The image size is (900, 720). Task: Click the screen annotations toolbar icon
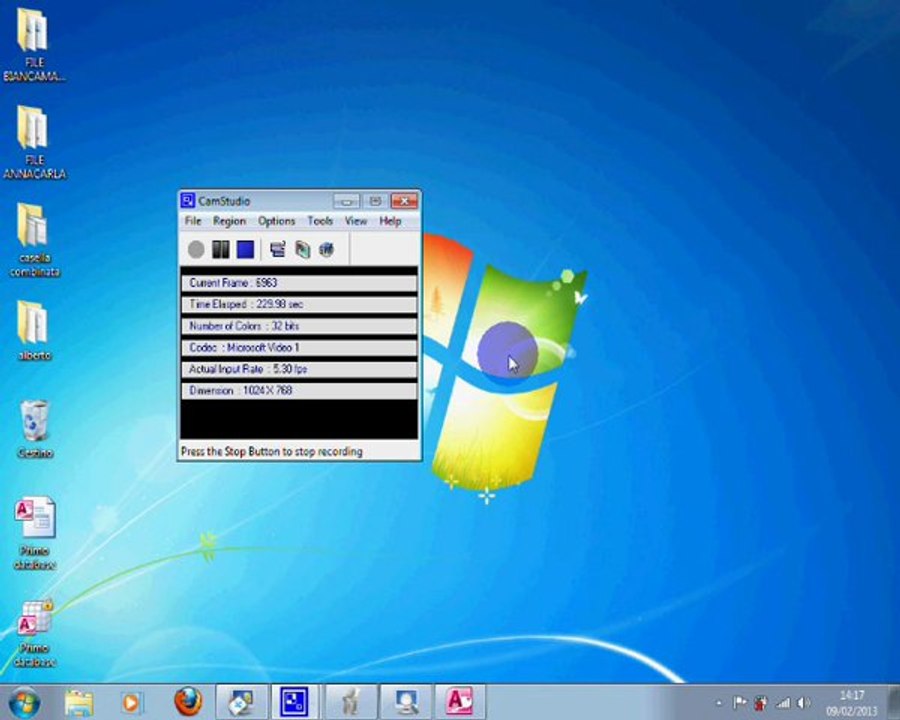coord(327,249)
